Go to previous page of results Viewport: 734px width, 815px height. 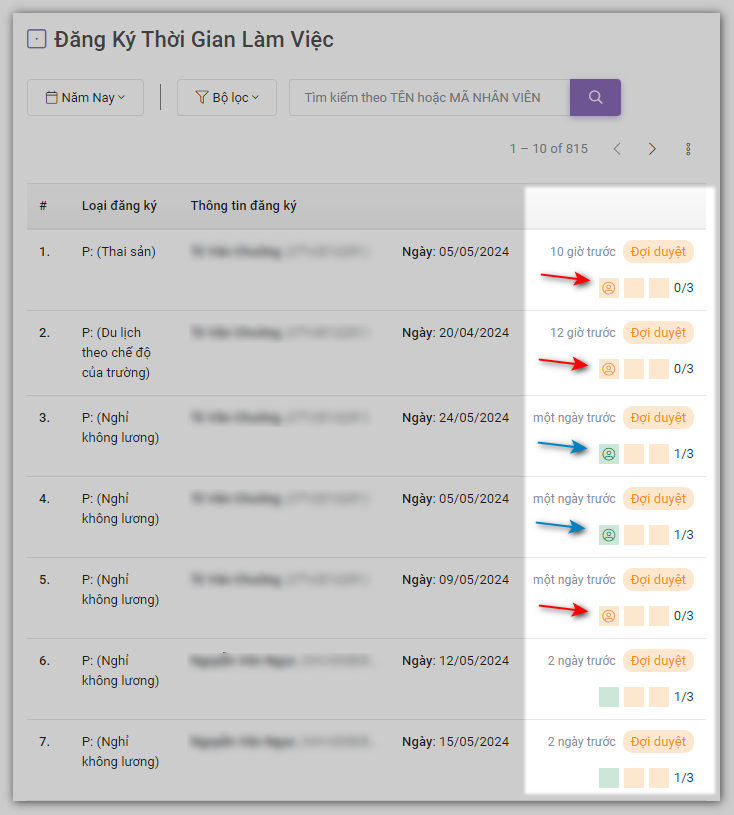click(x=617, y=149)
